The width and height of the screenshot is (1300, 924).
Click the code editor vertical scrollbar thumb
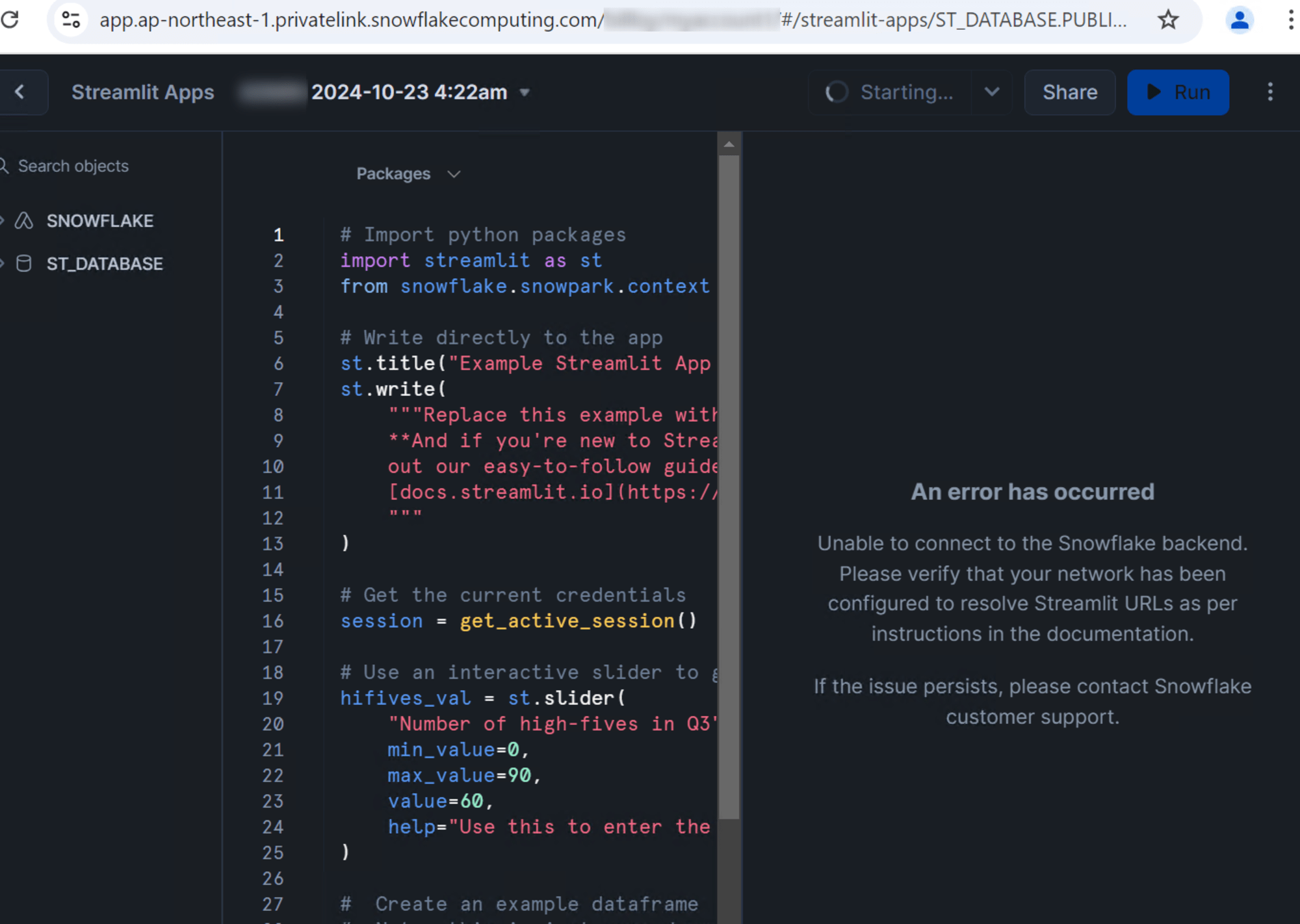[x=729, y=487]
